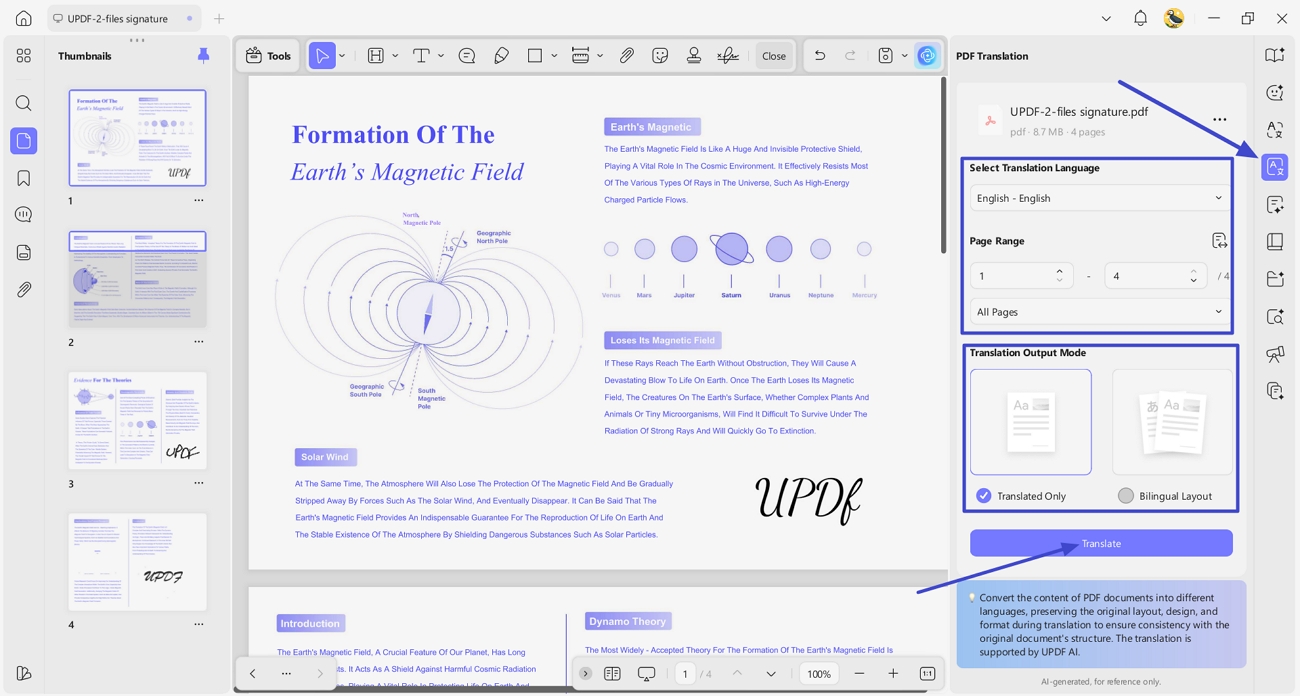The width and height of the screenshot is (1300, 696).
Task: Redo the last action
Action: 850,56
